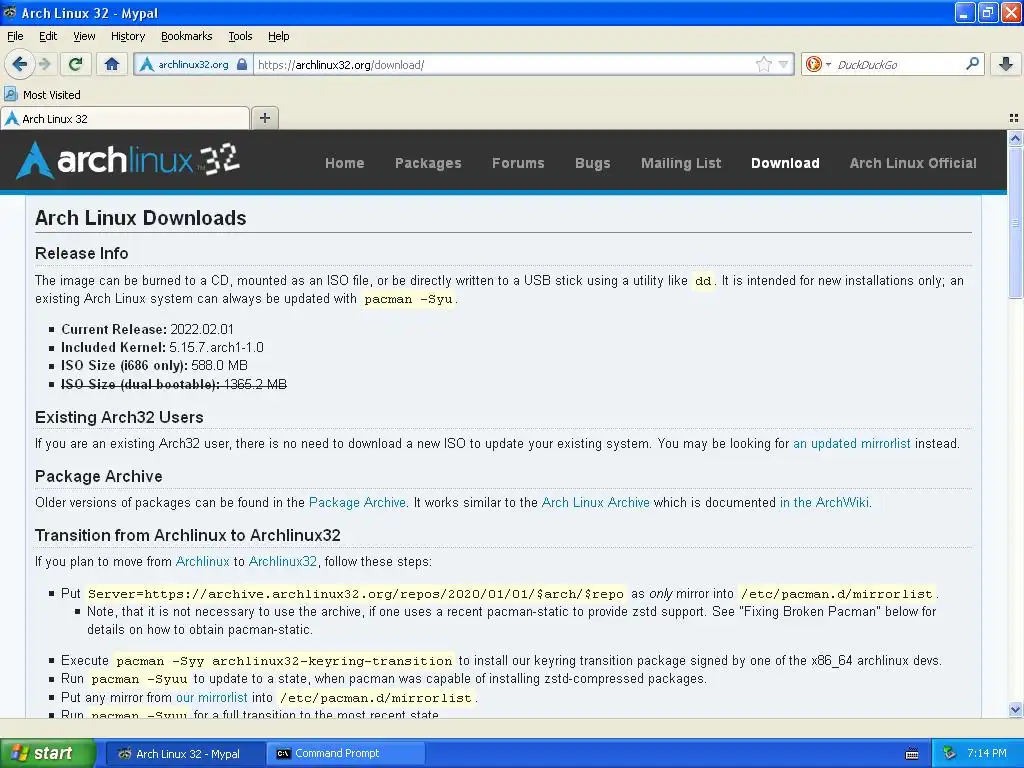Follow the 'our mirrorlist' link

212,697
